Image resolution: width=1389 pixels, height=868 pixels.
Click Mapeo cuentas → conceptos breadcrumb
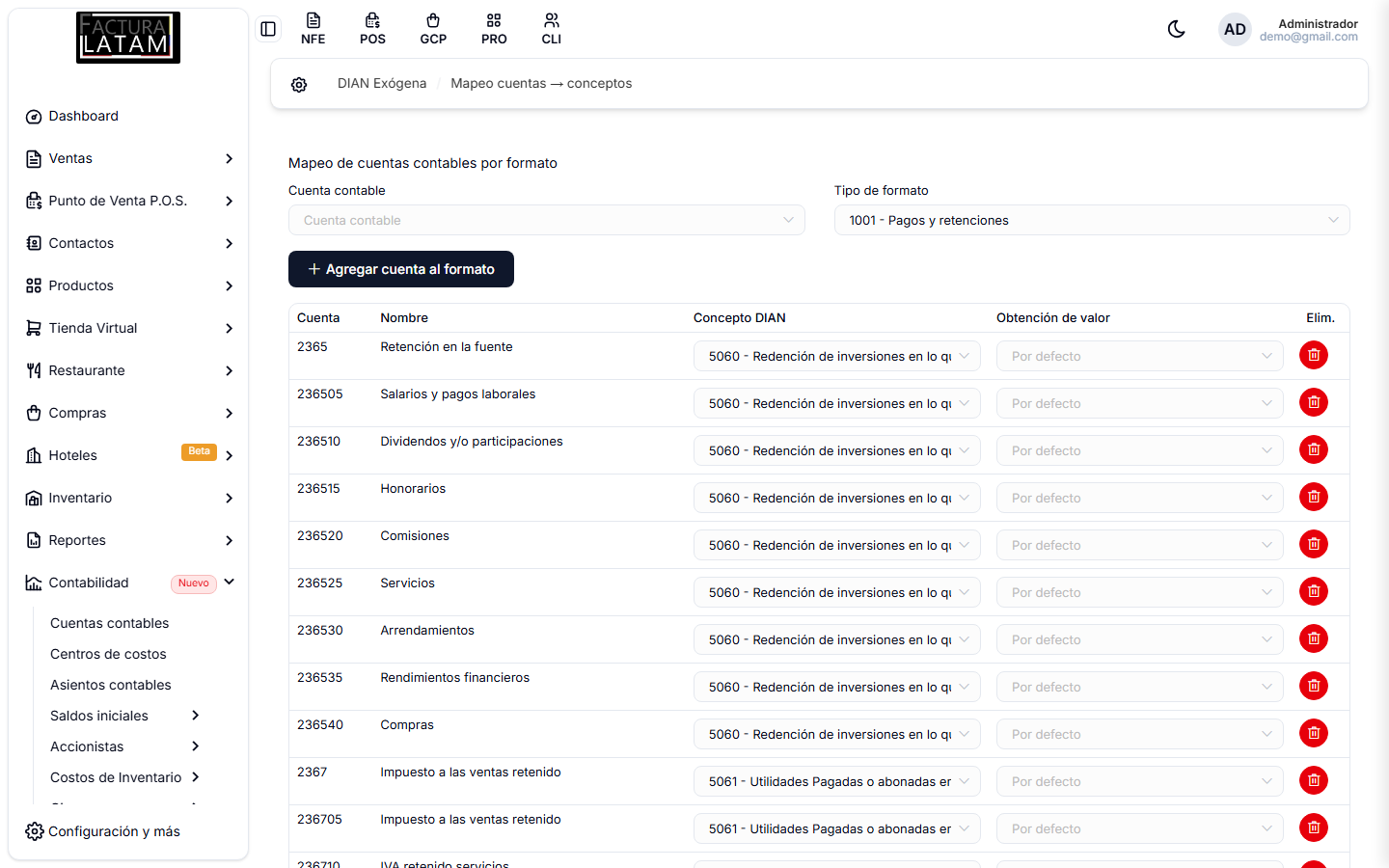point(541,84)
